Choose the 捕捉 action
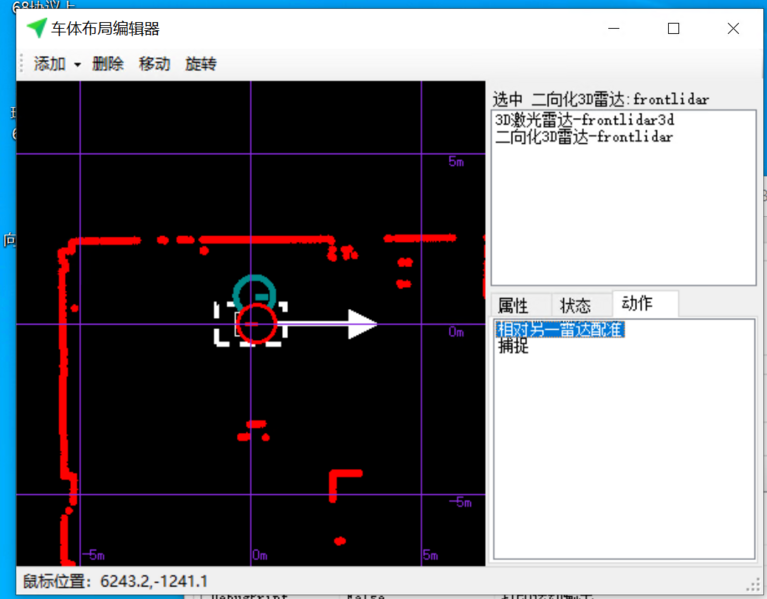The image size is (767, 599). (x=513, y=347)
